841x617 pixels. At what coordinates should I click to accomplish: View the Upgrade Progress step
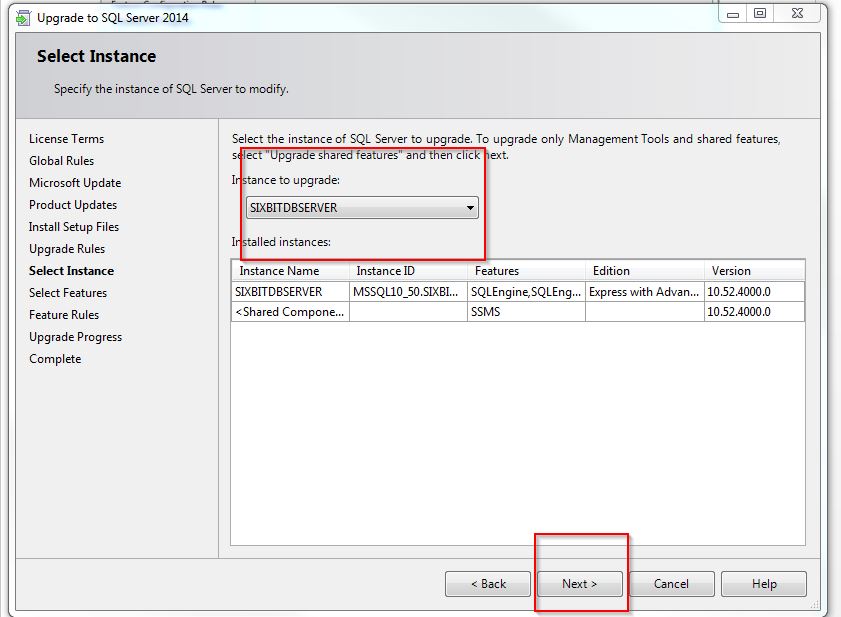tap(76, 336)
